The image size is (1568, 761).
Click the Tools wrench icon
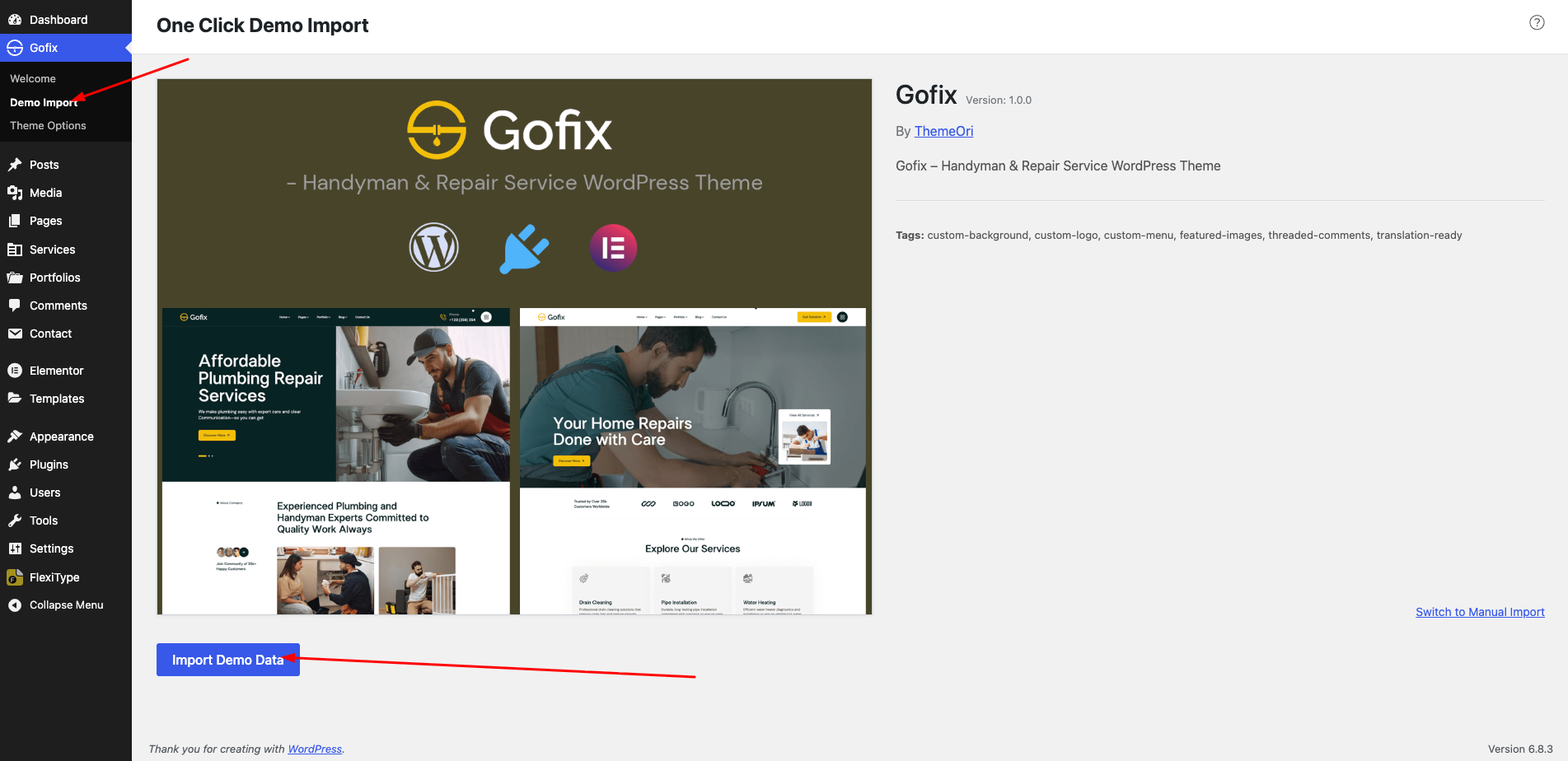[x=15, y=521]
